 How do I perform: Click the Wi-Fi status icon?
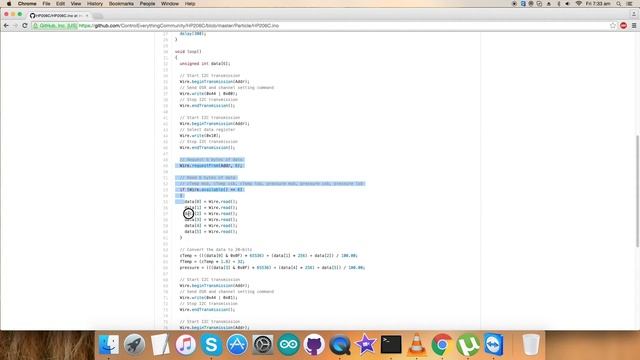(578, 4)
